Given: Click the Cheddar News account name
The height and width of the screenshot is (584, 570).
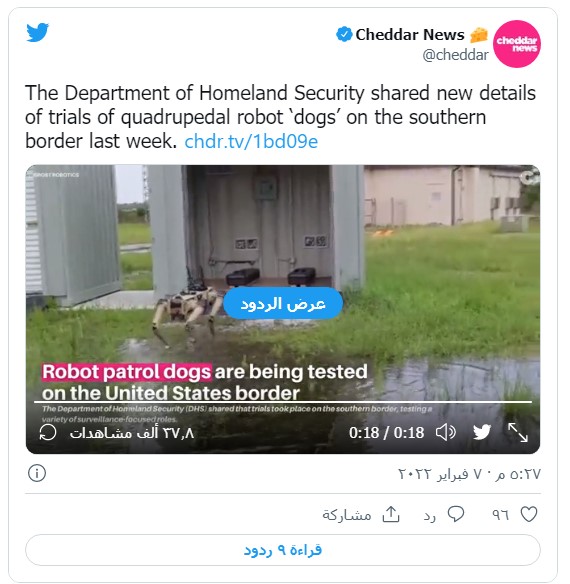Looking at the screenshot, I should click(410, 35).
